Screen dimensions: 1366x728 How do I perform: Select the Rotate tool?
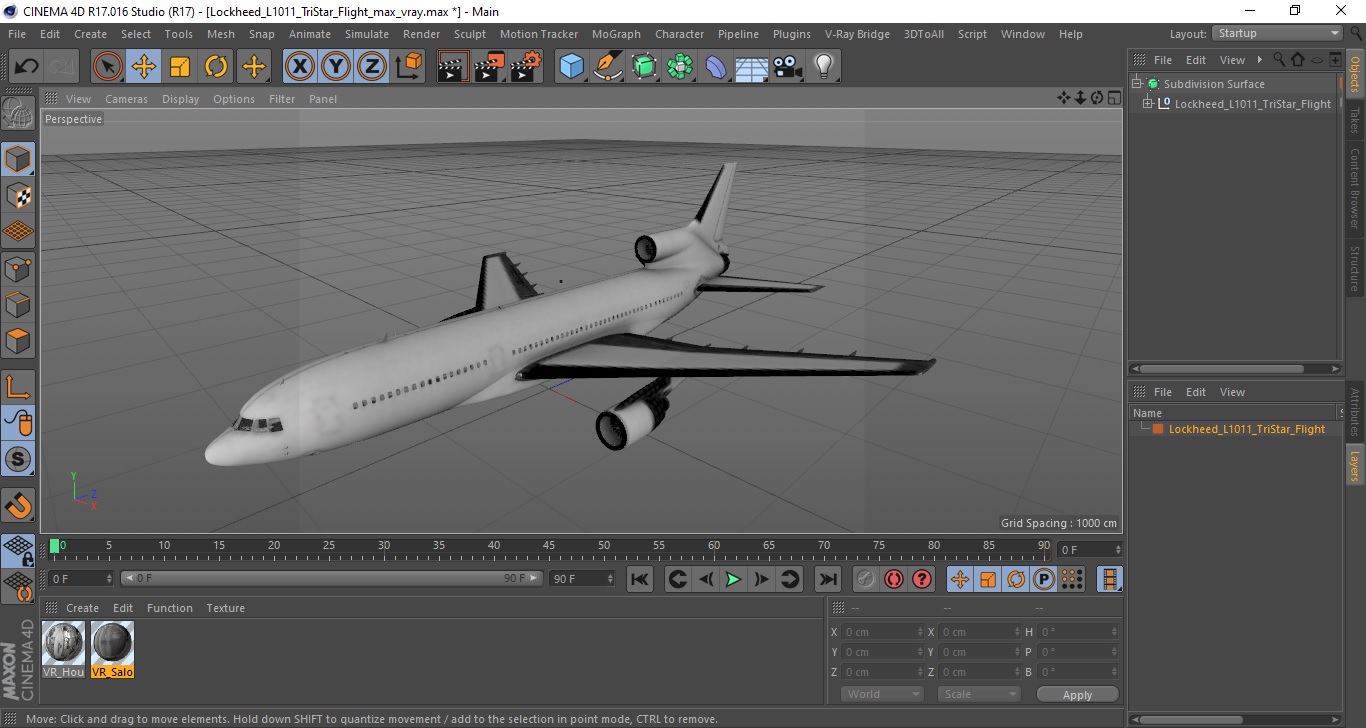pyautogui.click(x=216, y=67)
